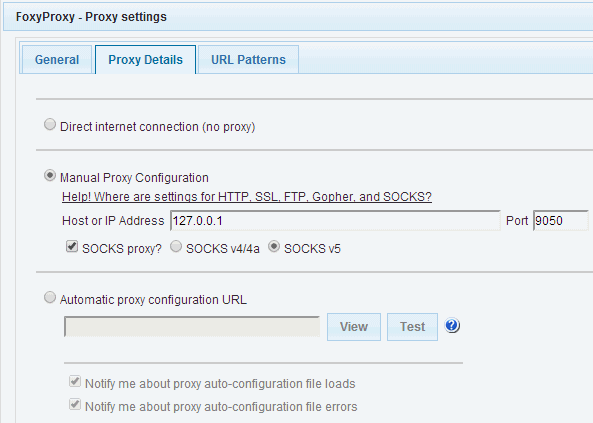The height and width of the screenshot is (423, 593).
Task: Uncheck the SOCKS proxy? checkbox
Action: (72, 247)
